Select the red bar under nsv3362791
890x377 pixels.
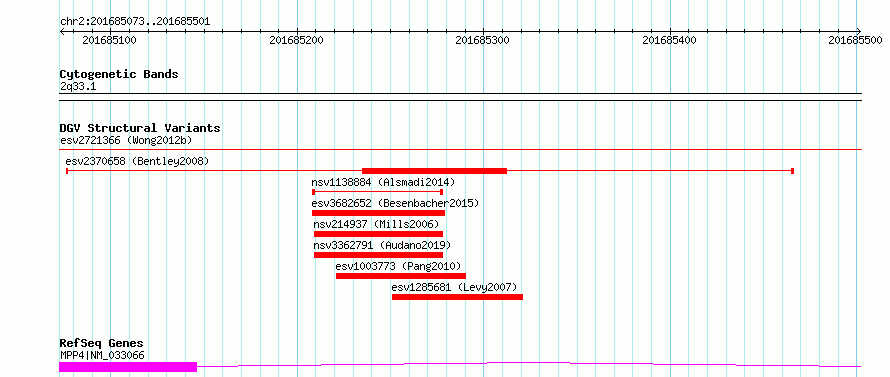click(378, 255)
